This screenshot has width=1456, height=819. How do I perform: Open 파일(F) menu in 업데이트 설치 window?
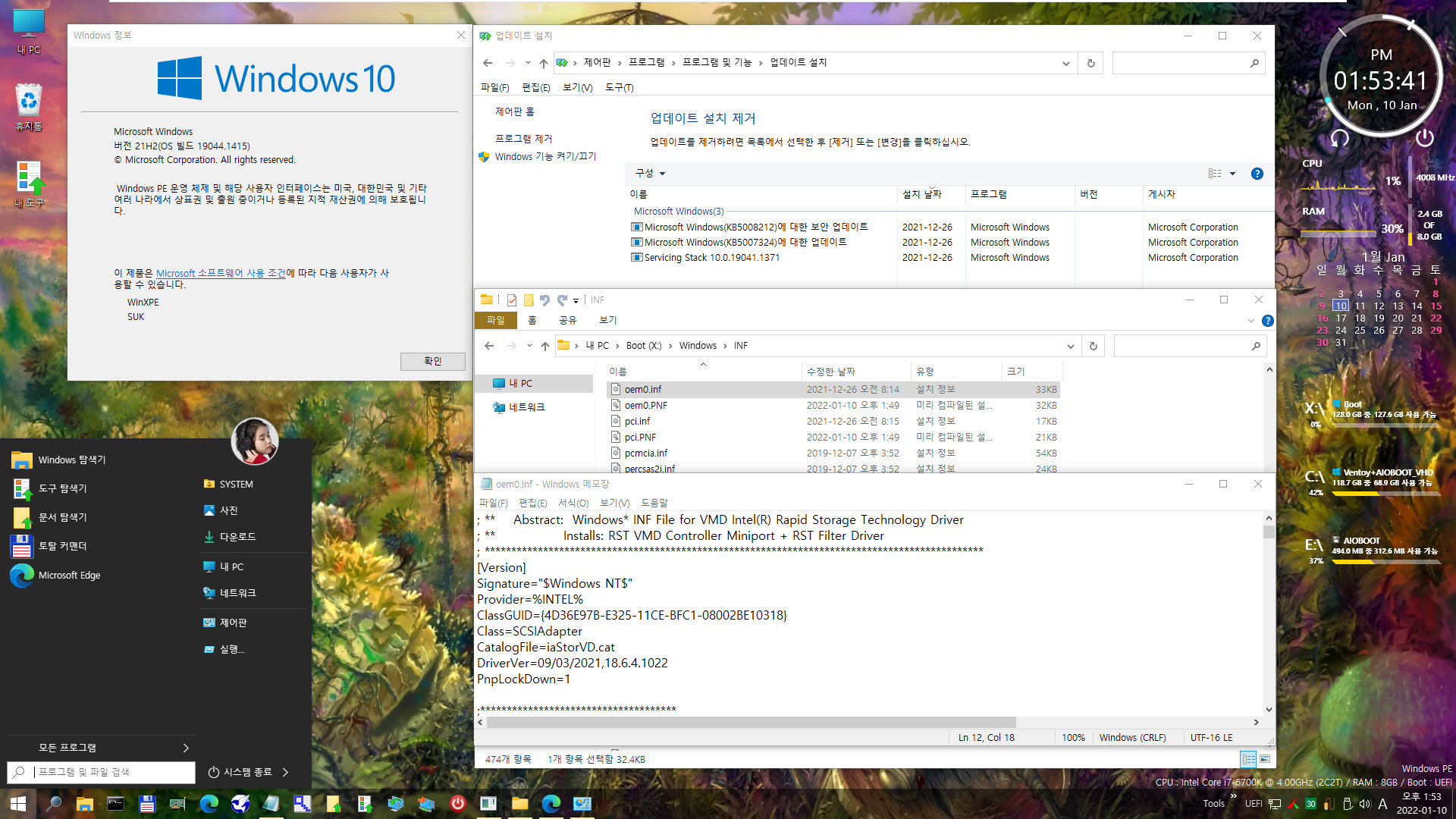pyautogui.click(x=495, y=88)
